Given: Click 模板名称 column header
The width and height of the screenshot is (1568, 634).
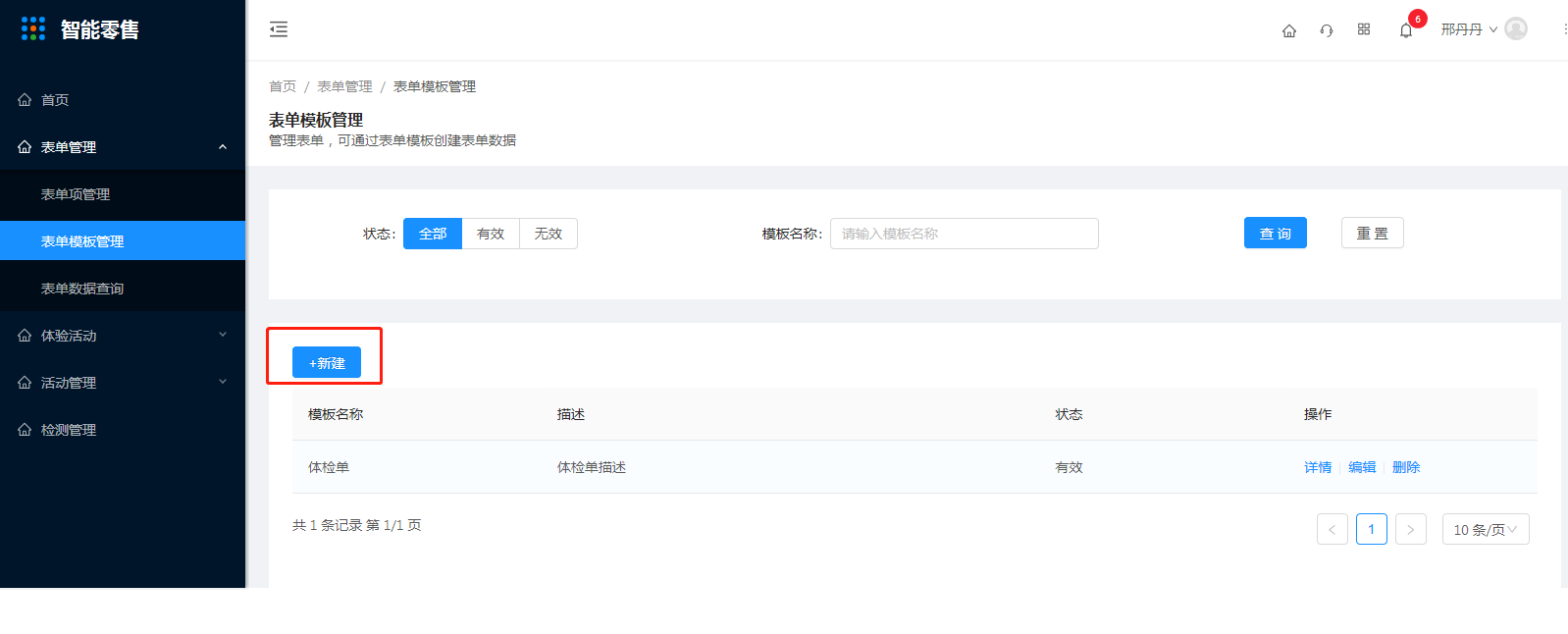Looking at the screenshot, I should point(336,414).
